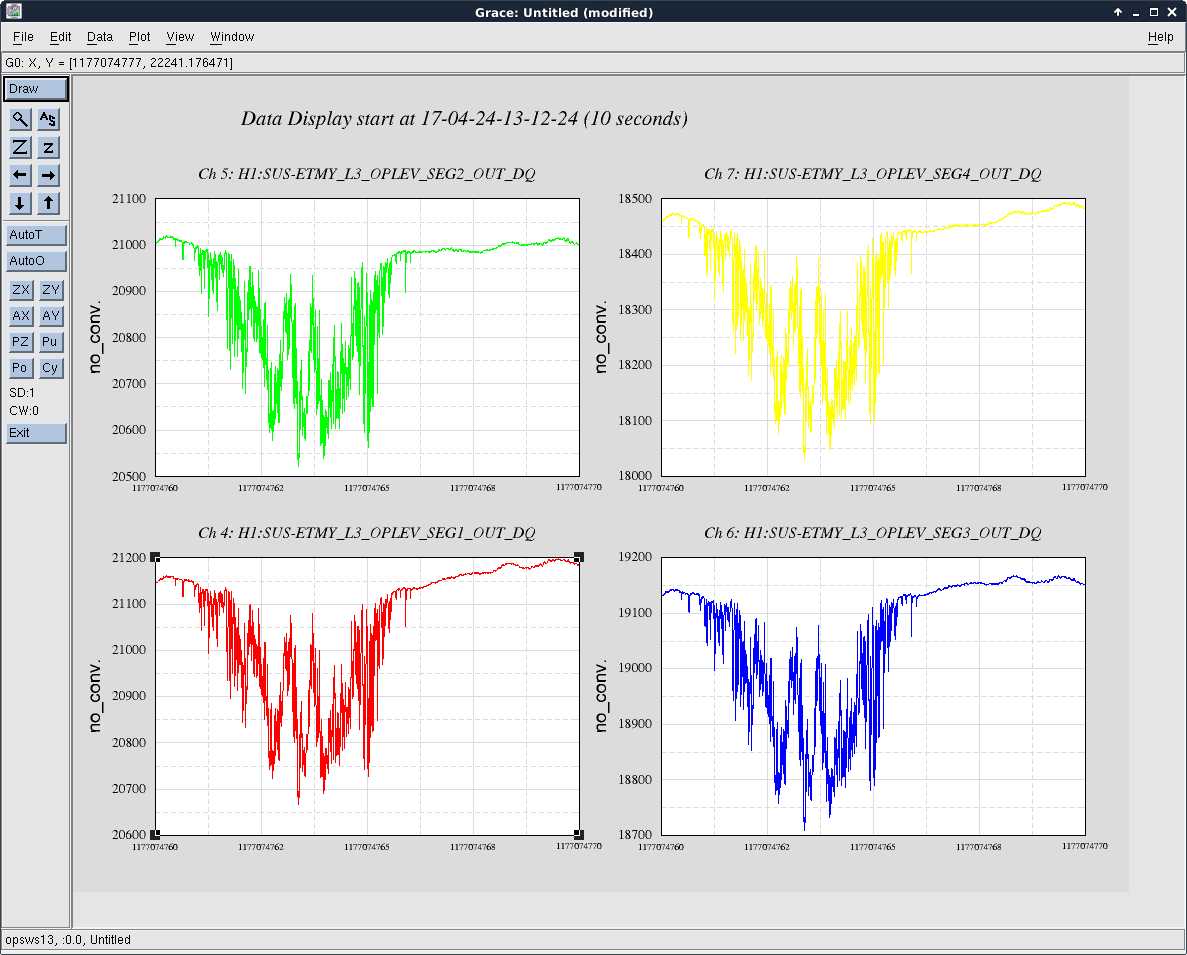The width and height of the screenshot is (1187, 955).
Task: Click the Ch 5 SEG2 subtitle
Action: pyautogui.click(x=367, y=174)
